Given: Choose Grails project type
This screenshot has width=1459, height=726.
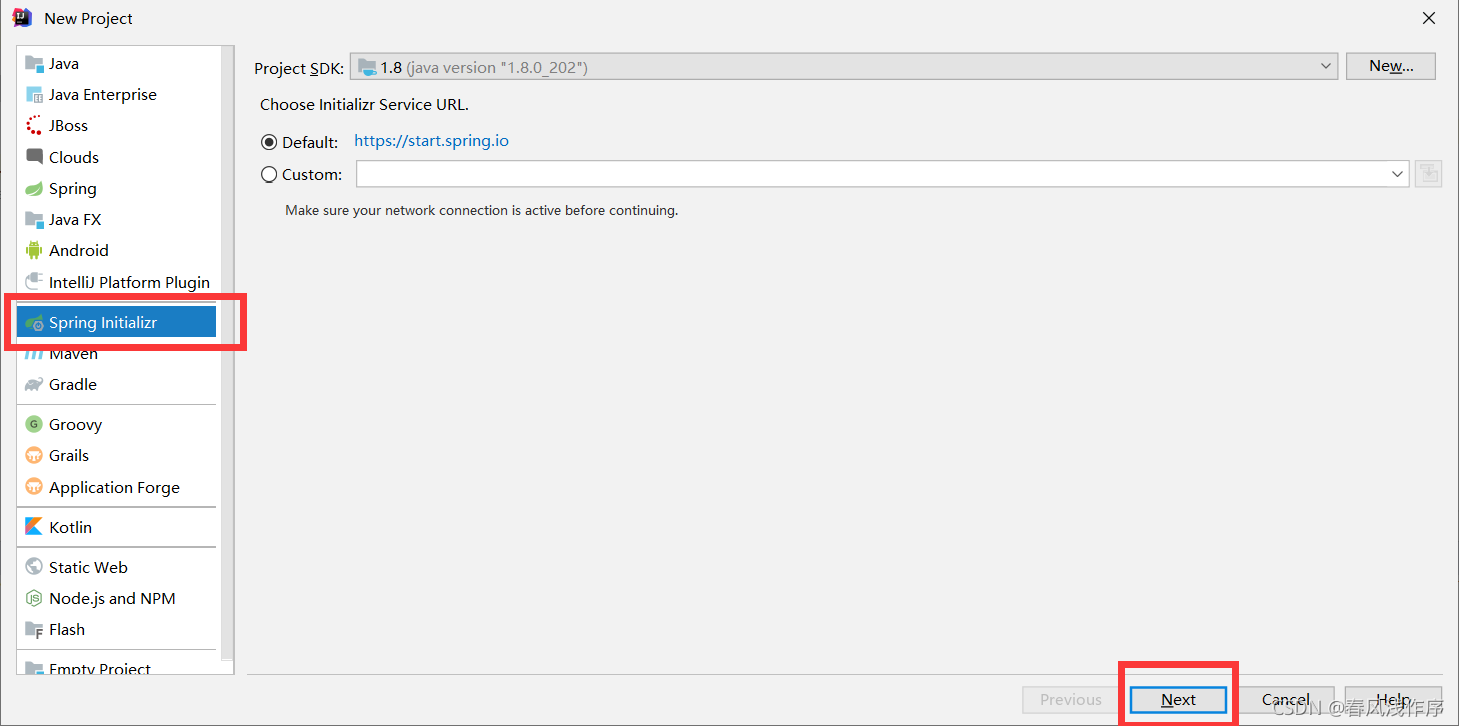Looking at the screenshot, I should click(116, 455).
